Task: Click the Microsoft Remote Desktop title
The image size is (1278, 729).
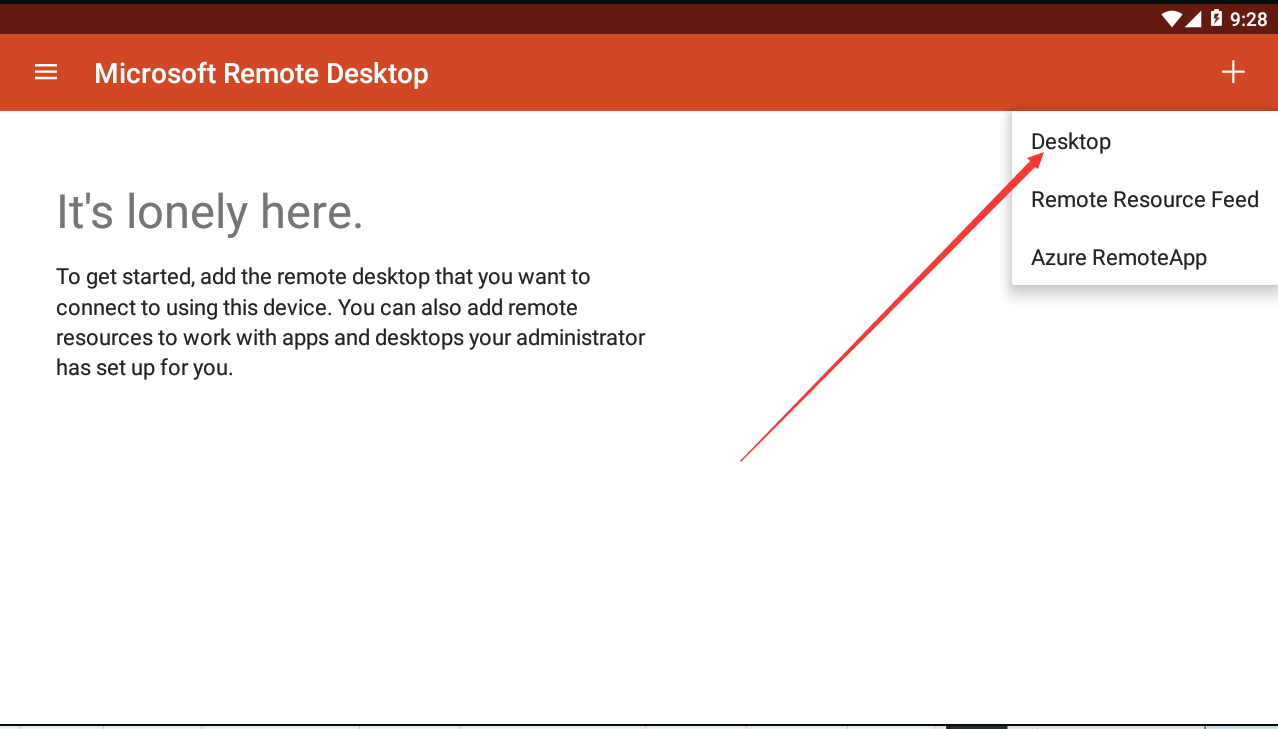Action: tap(261, 73)
